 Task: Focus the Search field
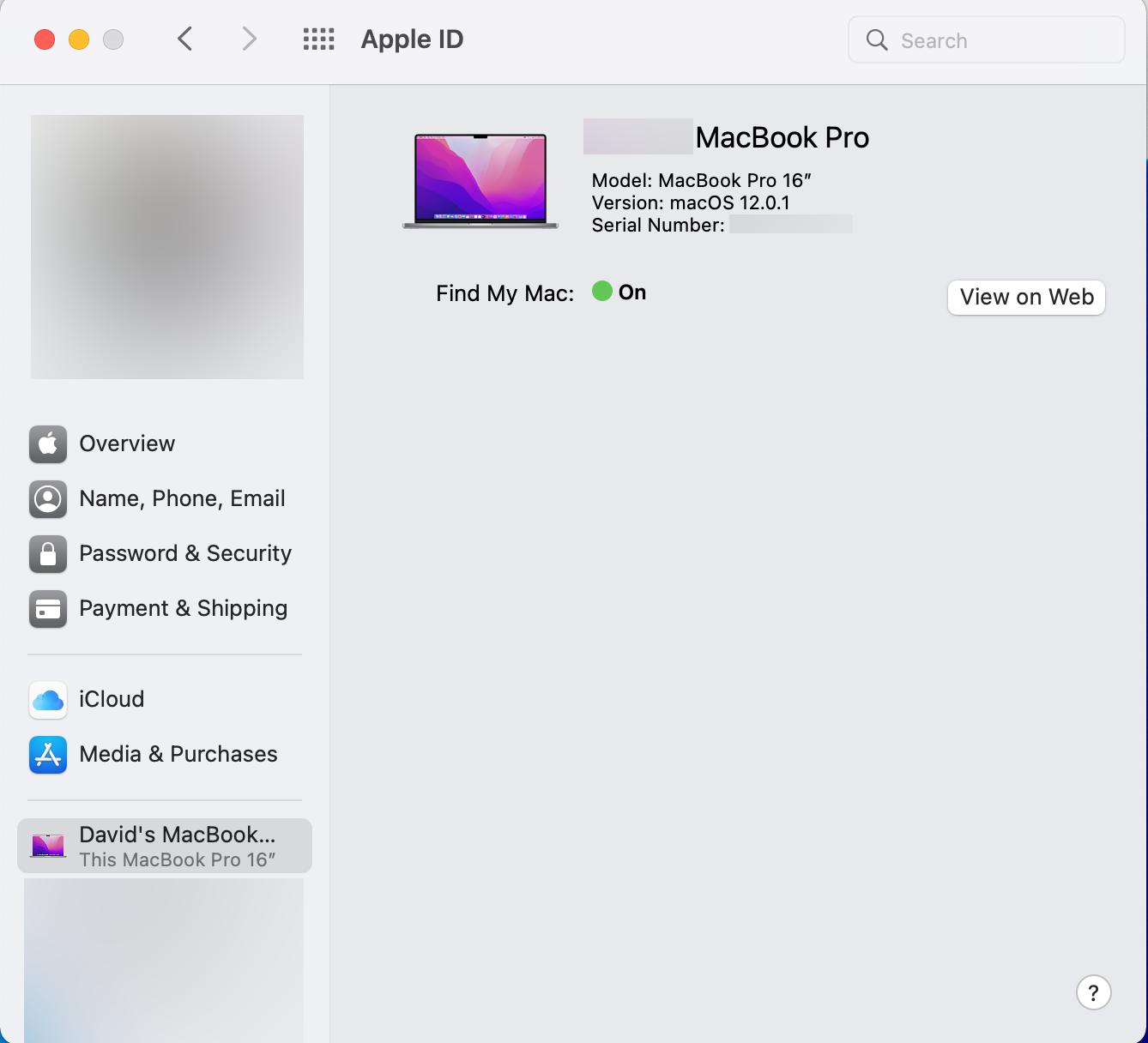(986, 40)
